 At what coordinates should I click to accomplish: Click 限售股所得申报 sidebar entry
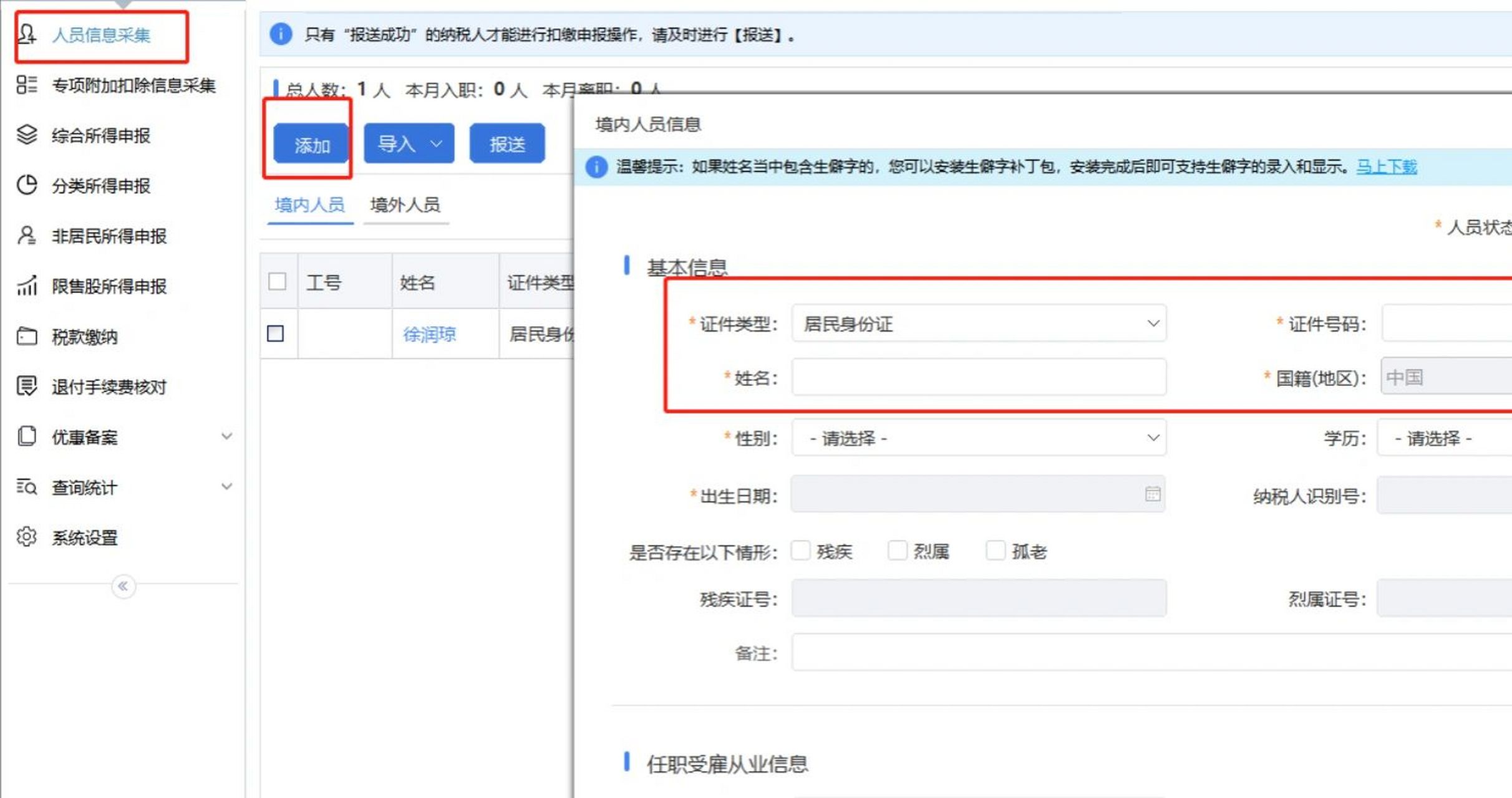[109, 286]
